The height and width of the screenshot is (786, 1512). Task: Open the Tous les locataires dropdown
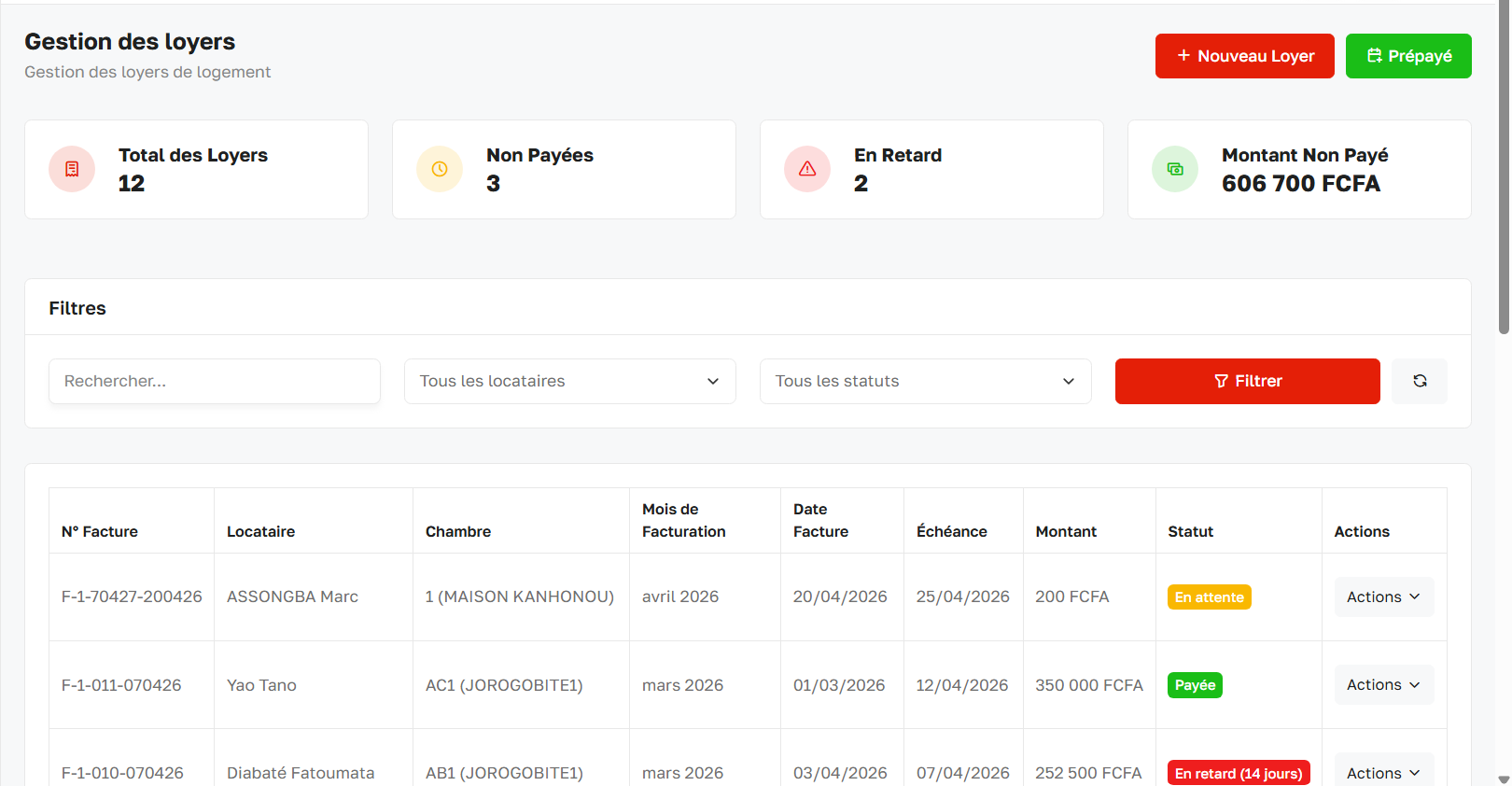pyautogui.click(x=570, y=381)
